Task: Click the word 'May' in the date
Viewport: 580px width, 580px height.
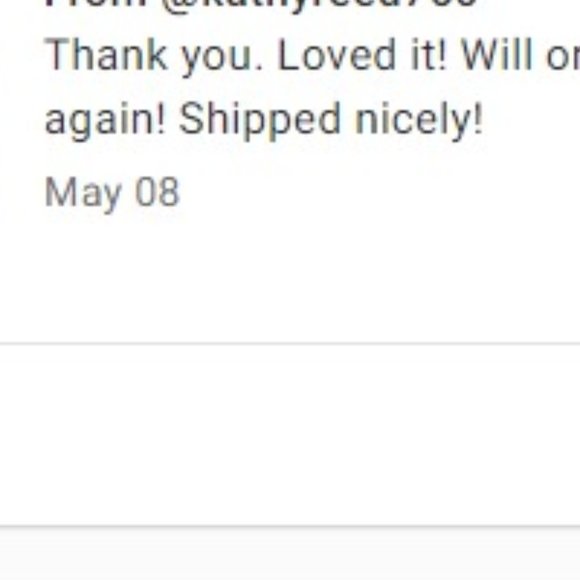Action: coord(83,194)
